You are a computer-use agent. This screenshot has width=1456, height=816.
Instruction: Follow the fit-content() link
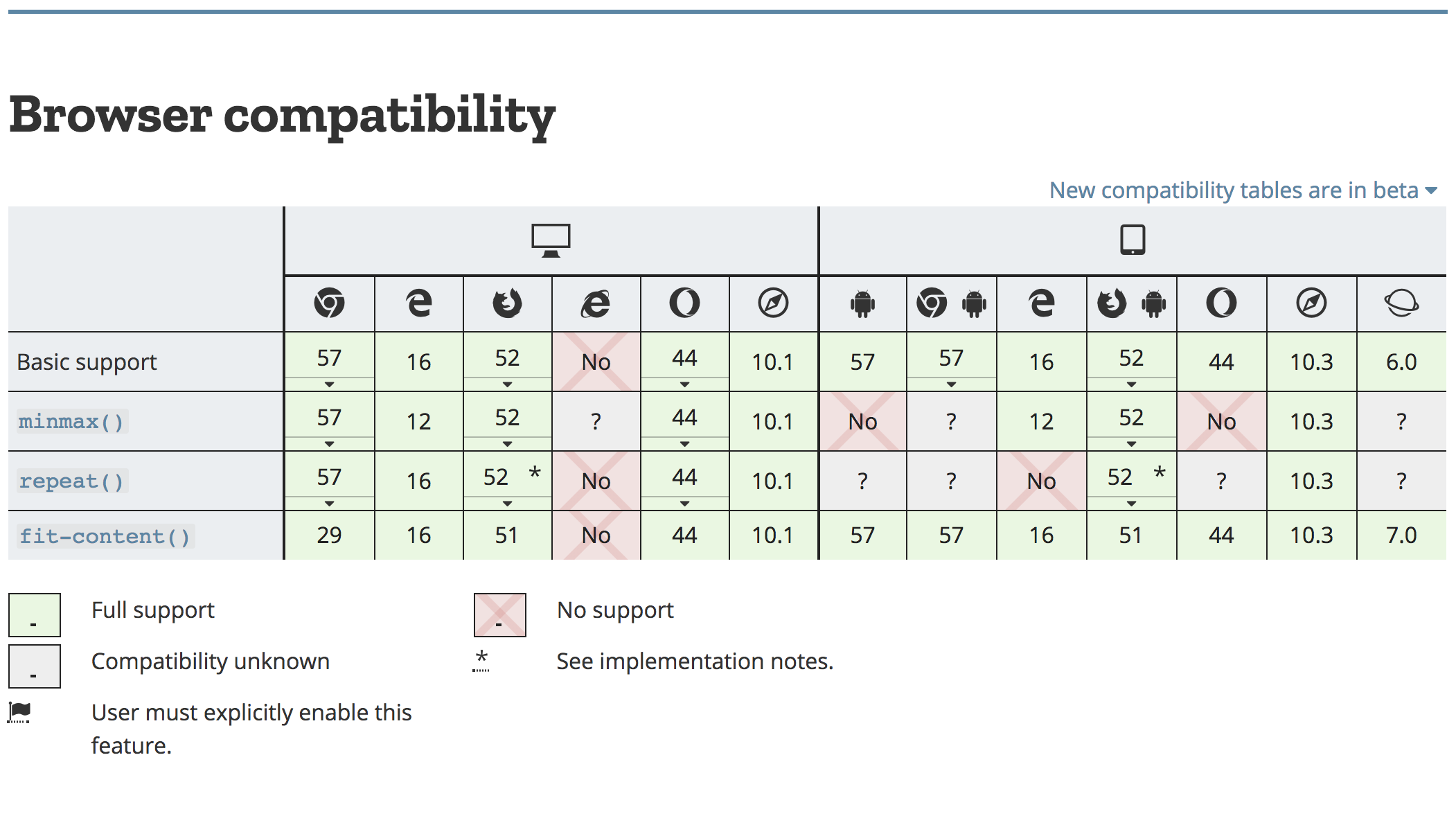[x=105, y=536]
